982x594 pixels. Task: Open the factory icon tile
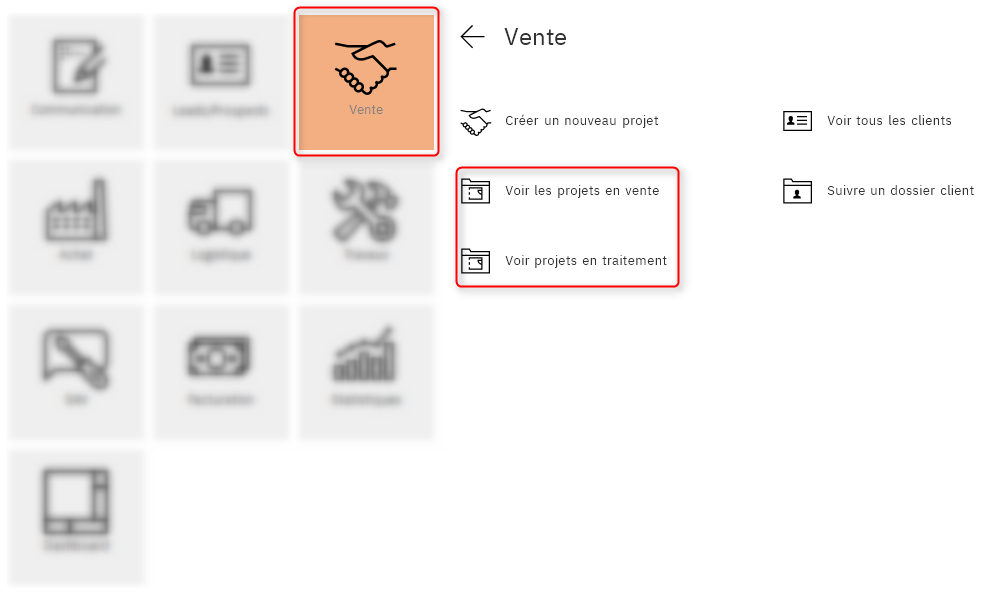pos(76,226)
